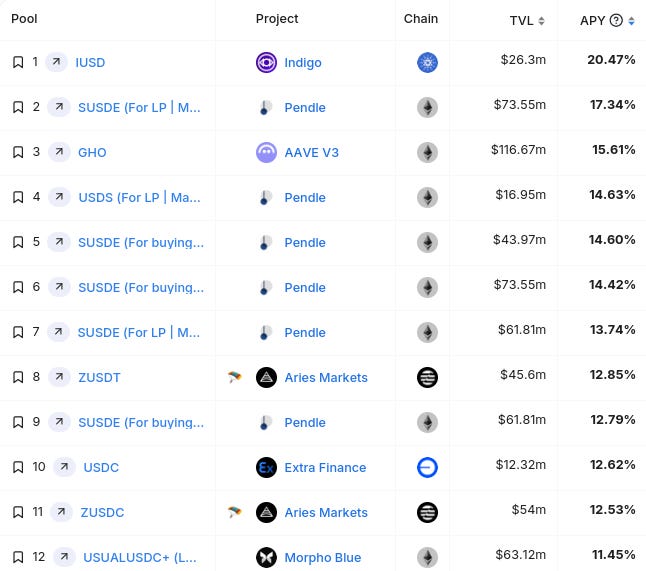Select the $116.67m TVL value
The height and width of the screenshot is (571, 646).
[x=518, y=150]
